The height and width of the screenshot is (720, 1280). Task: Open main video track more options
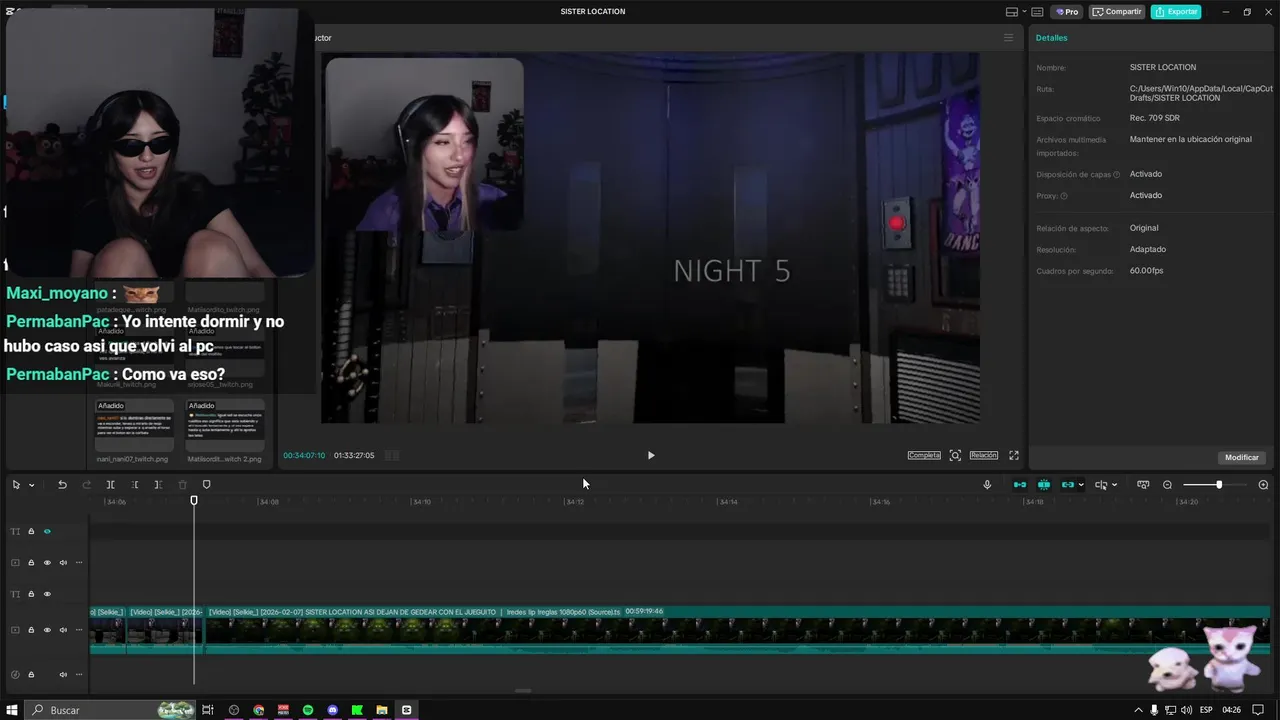tap(79, 630)
